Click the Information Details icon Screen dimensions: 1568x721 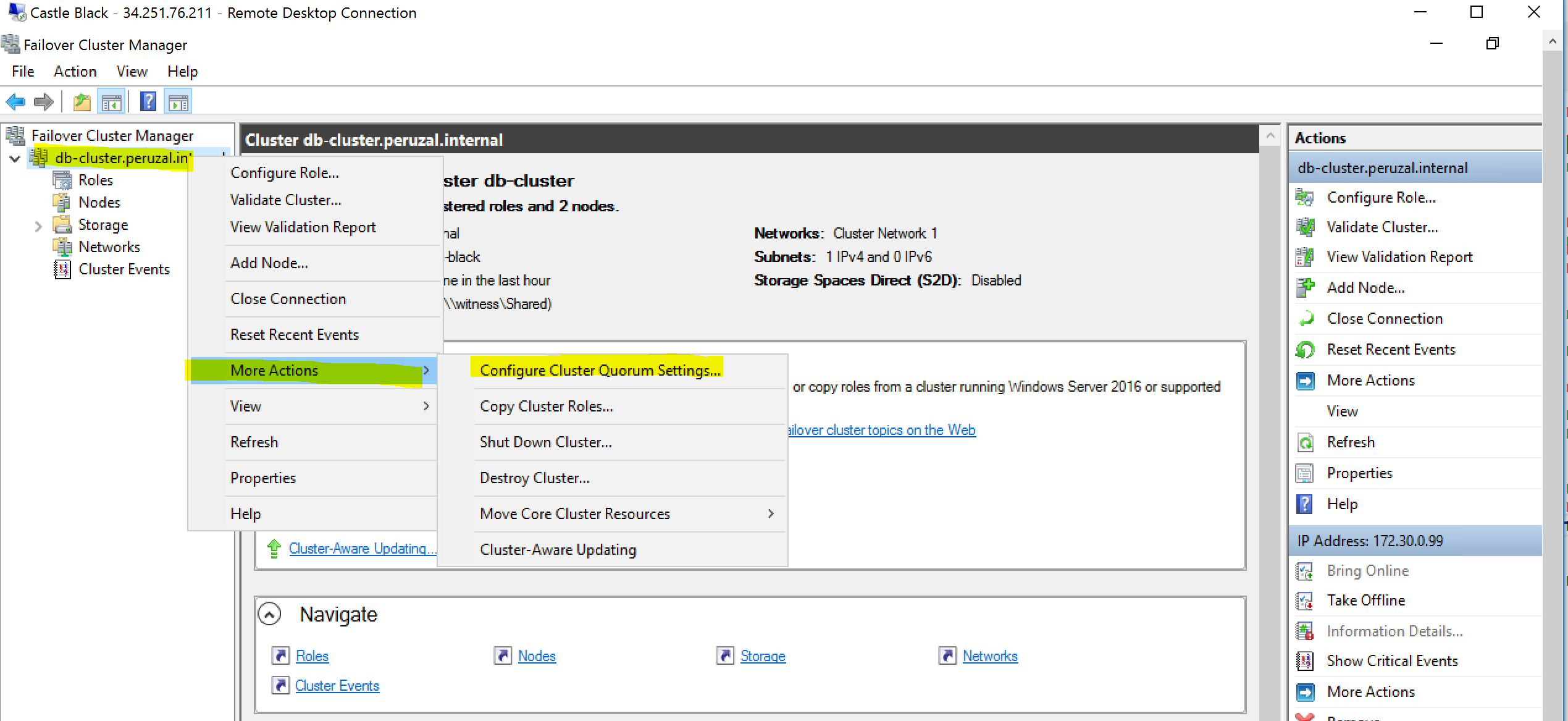[x=1305, y=631]
